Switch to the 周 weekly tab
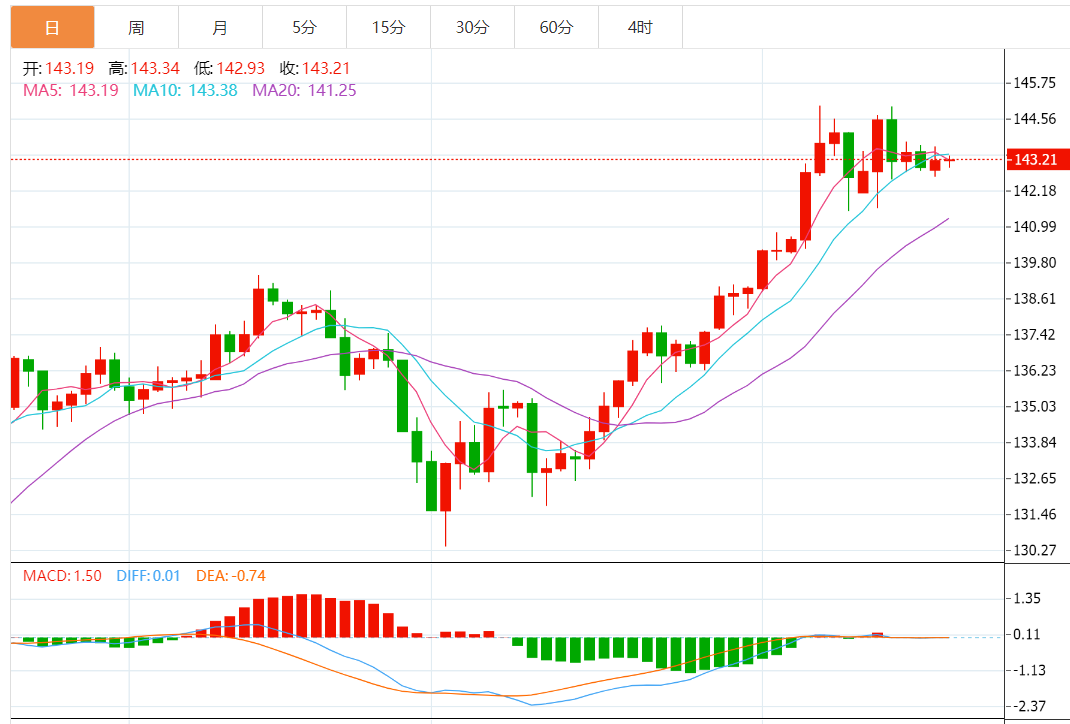Image resolution: width=1070 pixels, height=724 pixels. [136, 27]
